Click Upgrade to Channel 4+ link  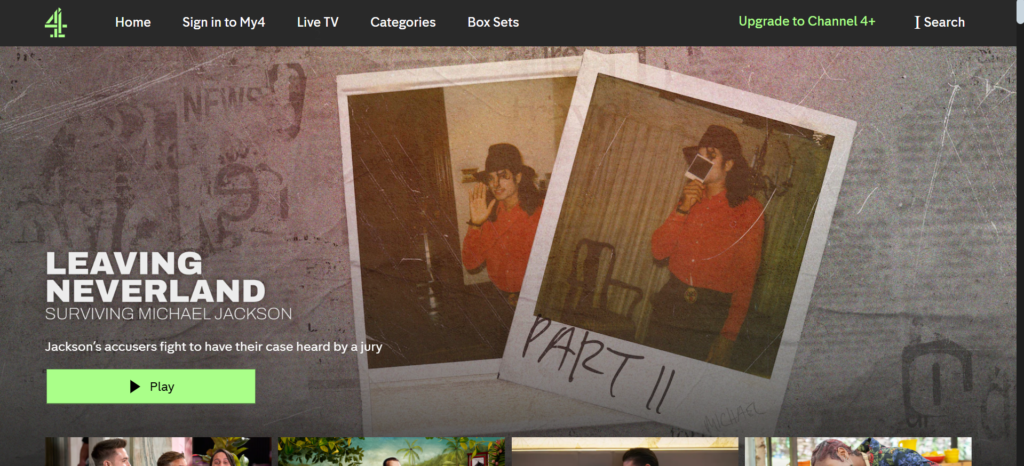click(807, 22)
